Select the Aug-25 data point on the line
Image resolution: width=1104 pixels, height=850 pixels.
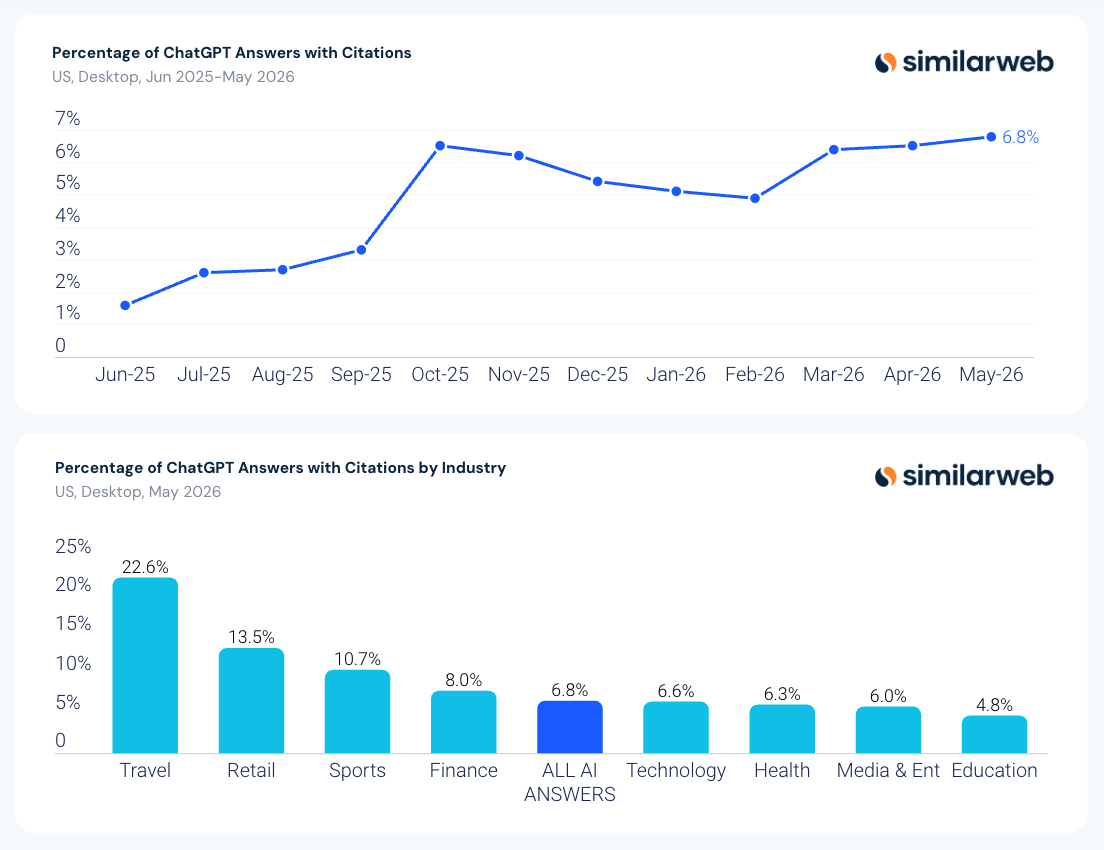pos(282,270)
